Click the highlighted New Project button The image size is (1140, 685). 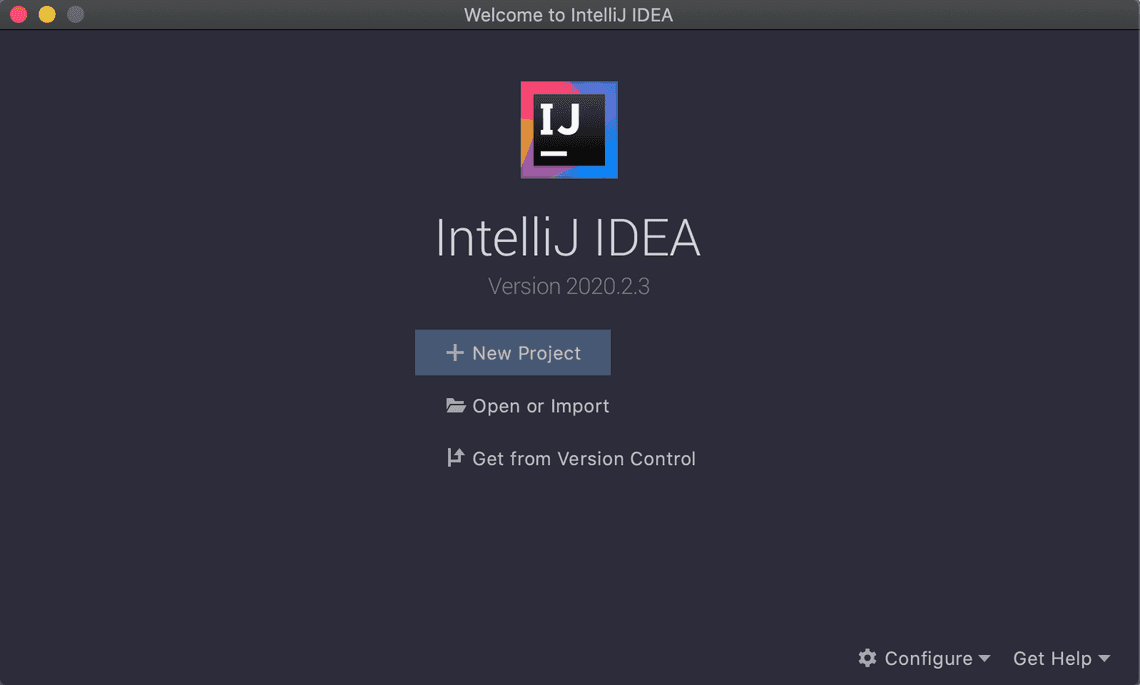[512, 352]
